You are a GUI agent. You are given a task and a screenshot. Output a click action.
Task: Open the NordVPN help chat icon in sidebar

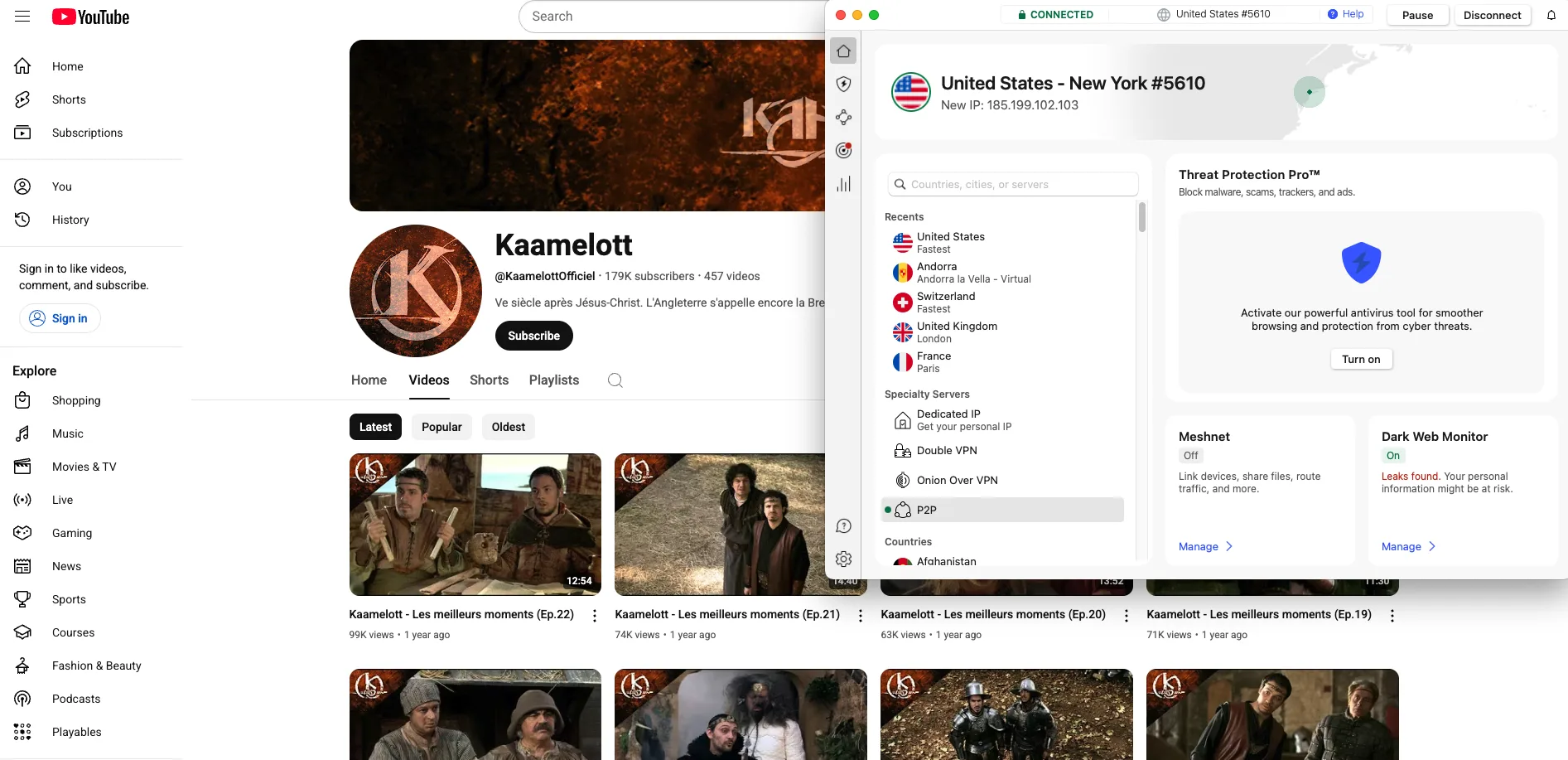tap(843, 526)
